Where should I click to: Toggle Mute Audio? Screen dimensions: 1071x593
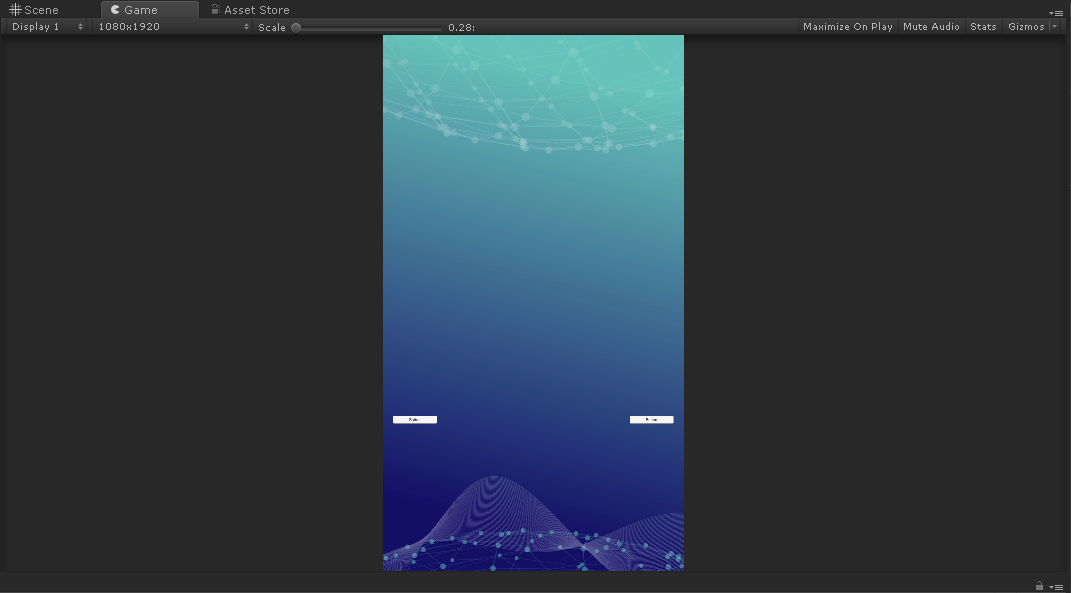(931, 27)
